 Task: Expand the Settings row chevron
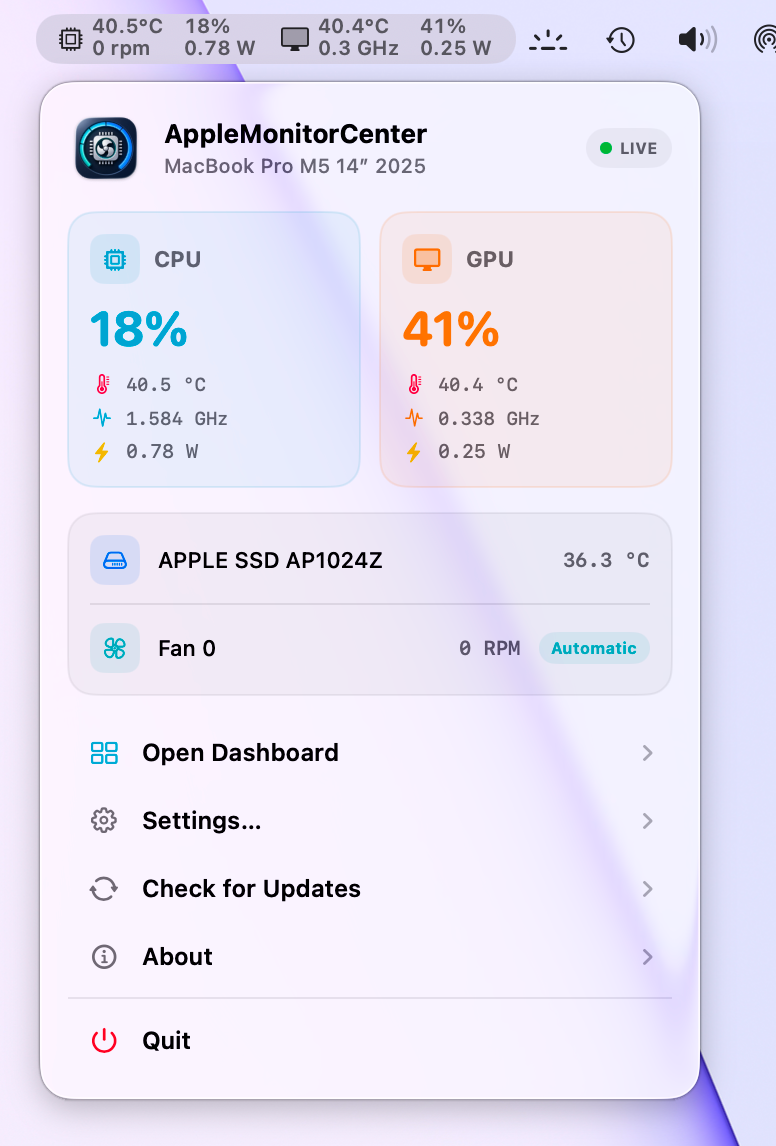647,821
